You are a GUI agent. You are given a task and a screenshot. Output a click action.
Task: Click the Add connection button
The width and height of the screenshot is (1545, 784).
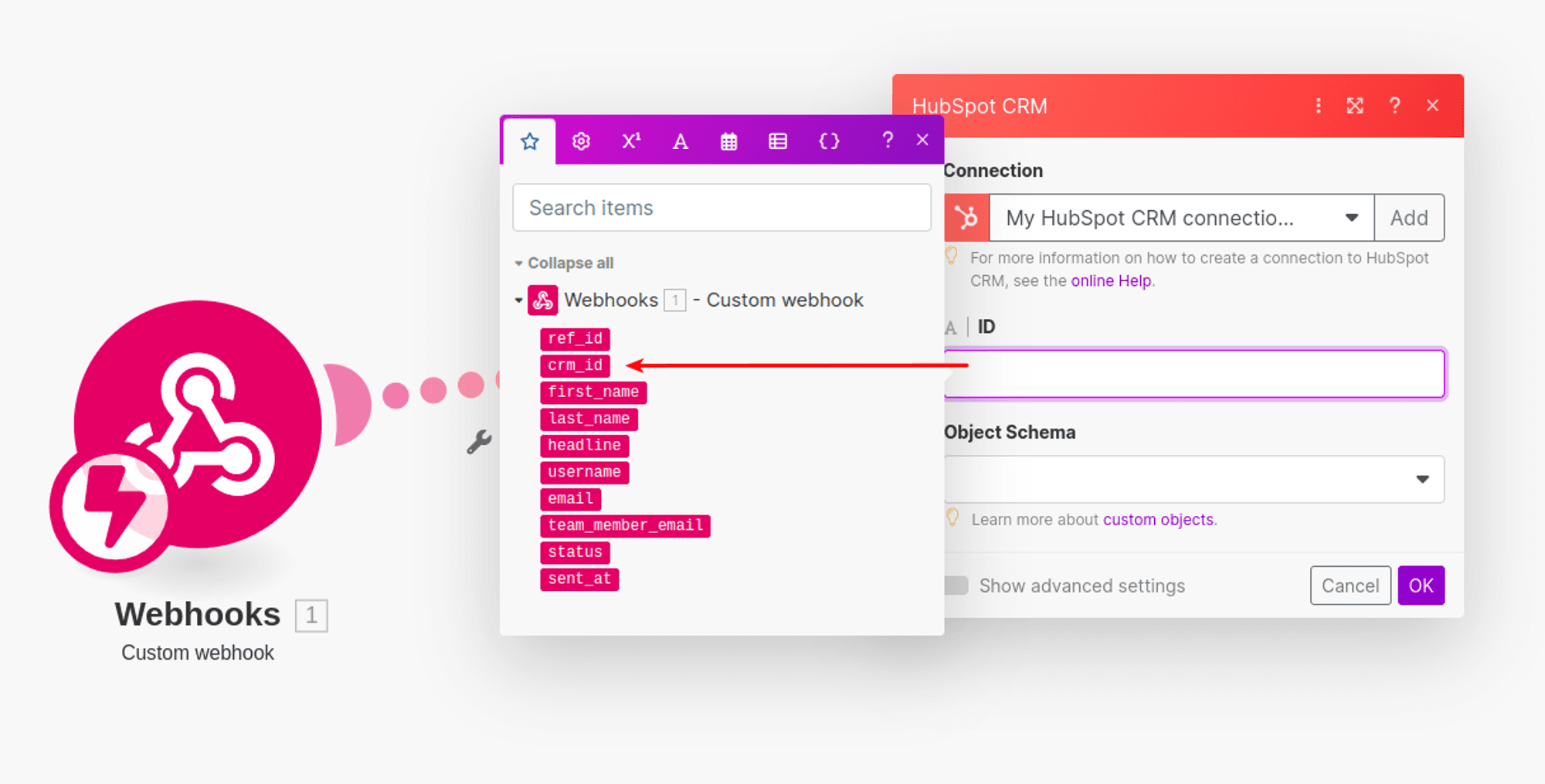(1408, 218)
